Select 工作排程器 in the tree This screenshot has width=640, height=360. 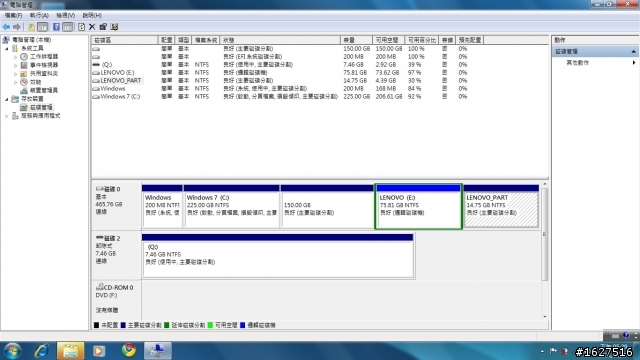(44, 57)
